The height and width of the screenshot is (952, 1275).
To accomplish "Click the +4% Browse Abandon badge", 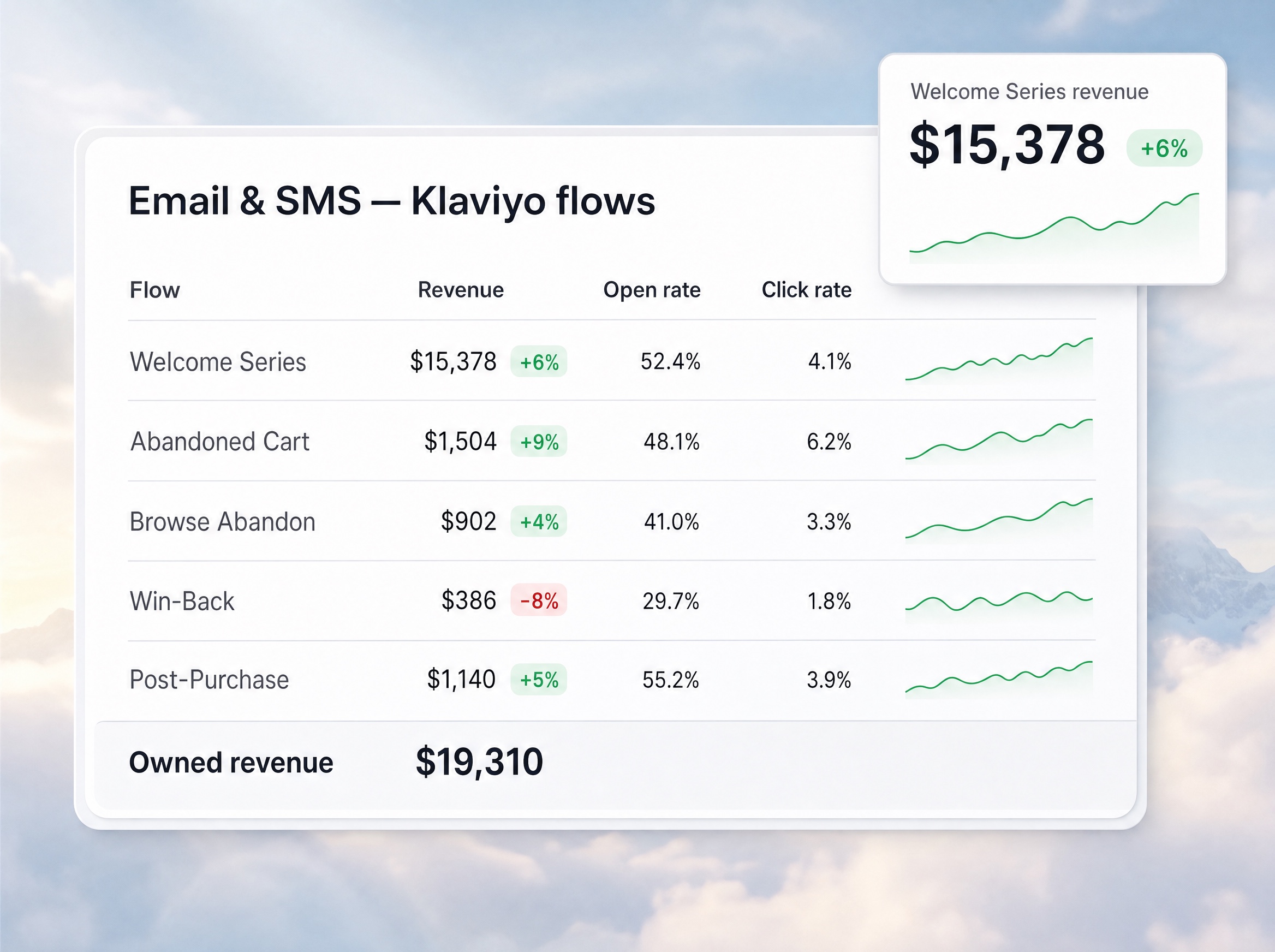I will click(539, 521).
